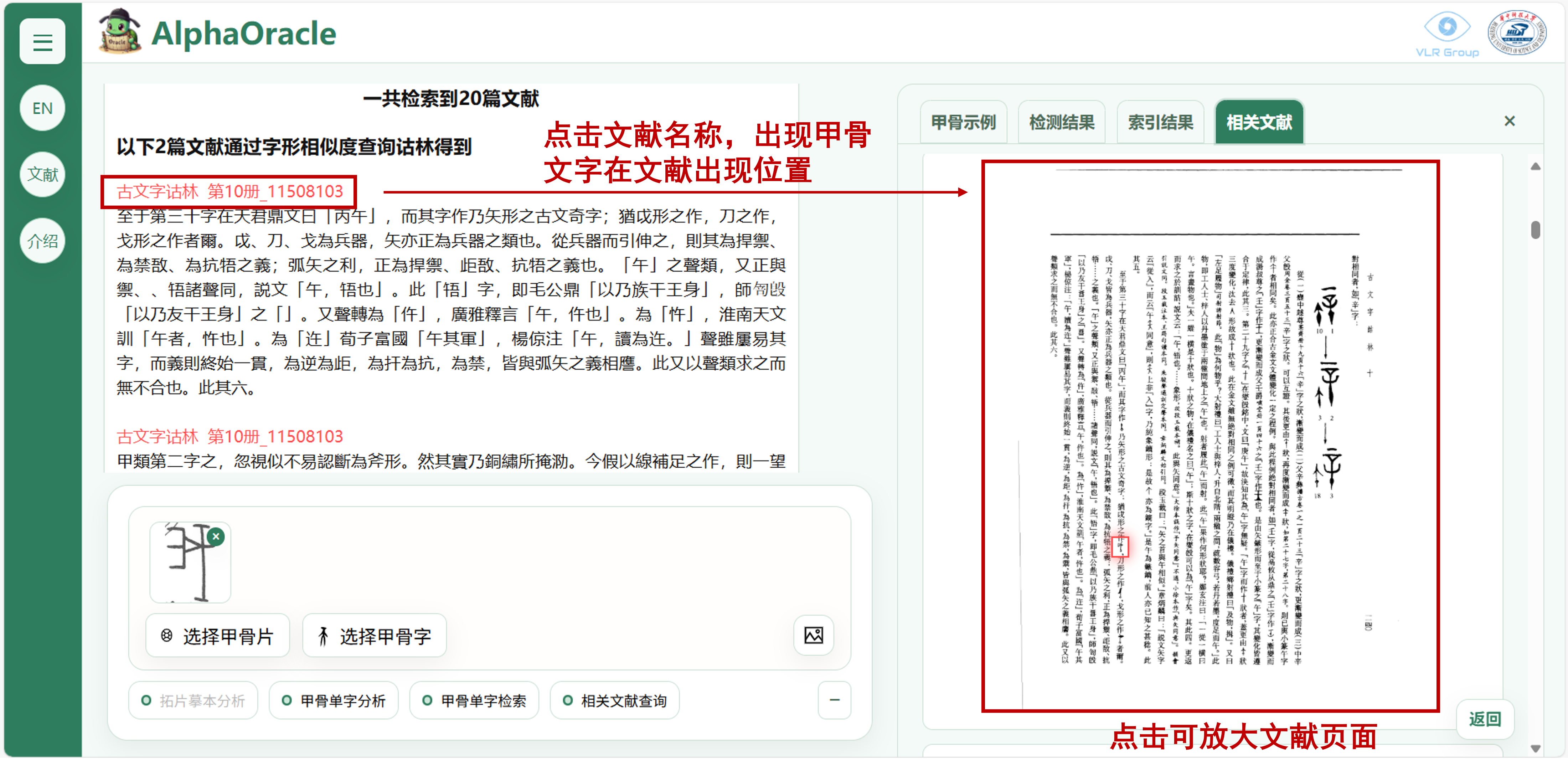Image resolution: width=1568 pixels, height=771 pixels.
Task: Open the 文献 sidebar section
Action: coord(42,175)
